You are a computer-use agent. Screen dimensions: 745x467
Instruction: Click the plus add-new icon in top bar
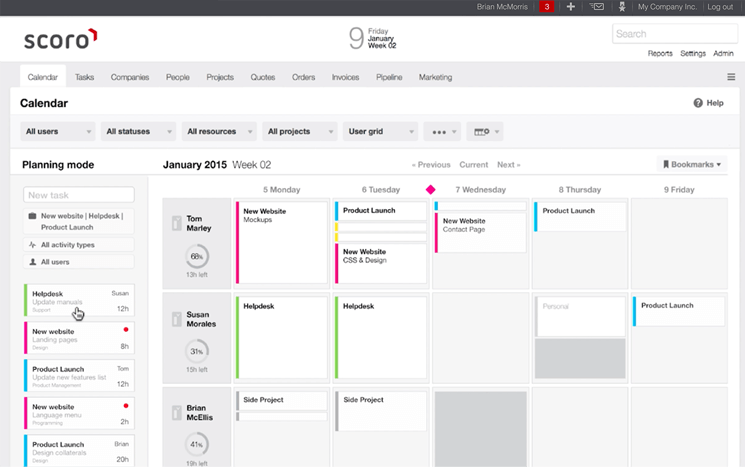click(x=571, y=7)
